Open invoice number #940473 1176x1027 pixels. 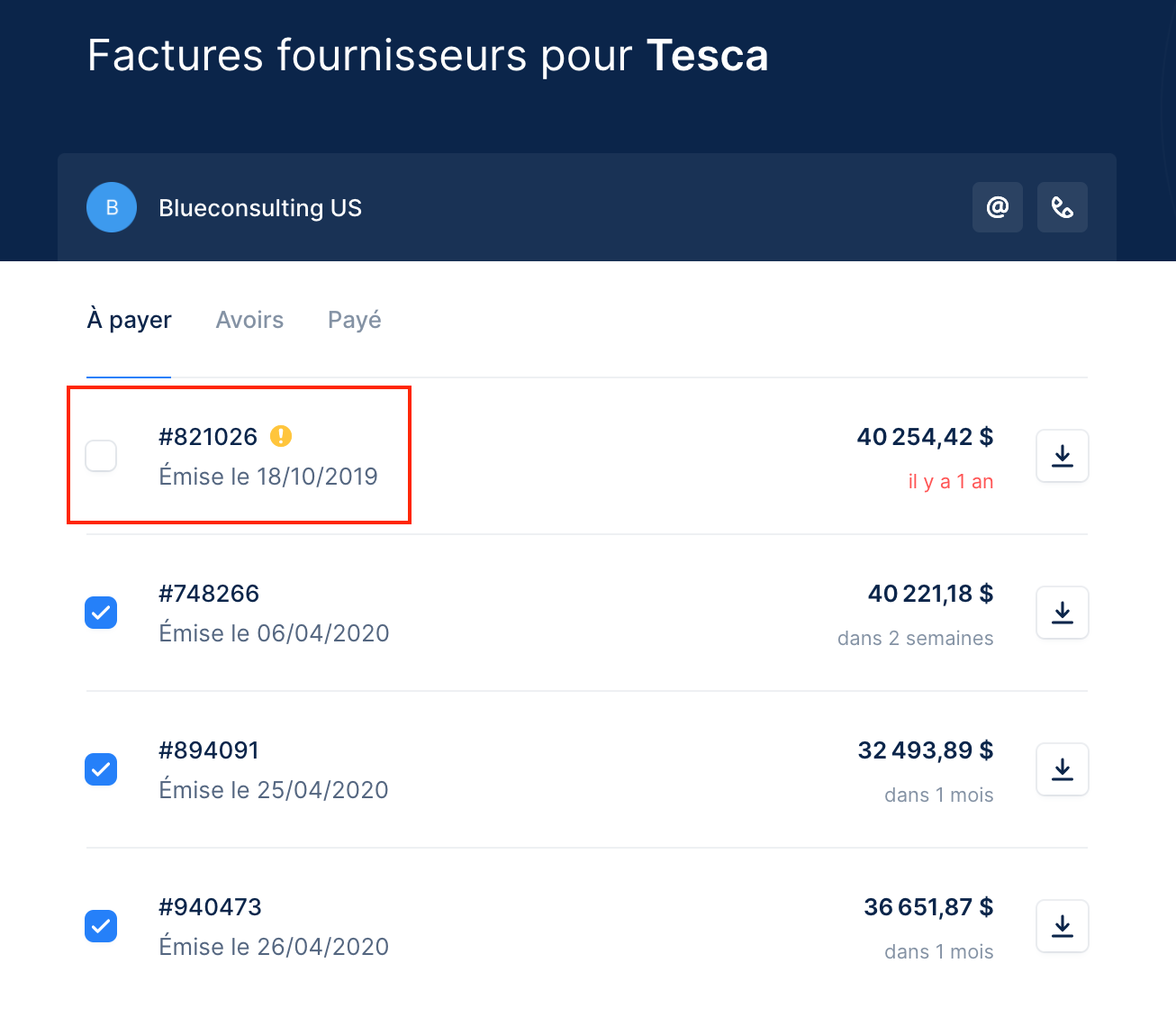[210, 907]
